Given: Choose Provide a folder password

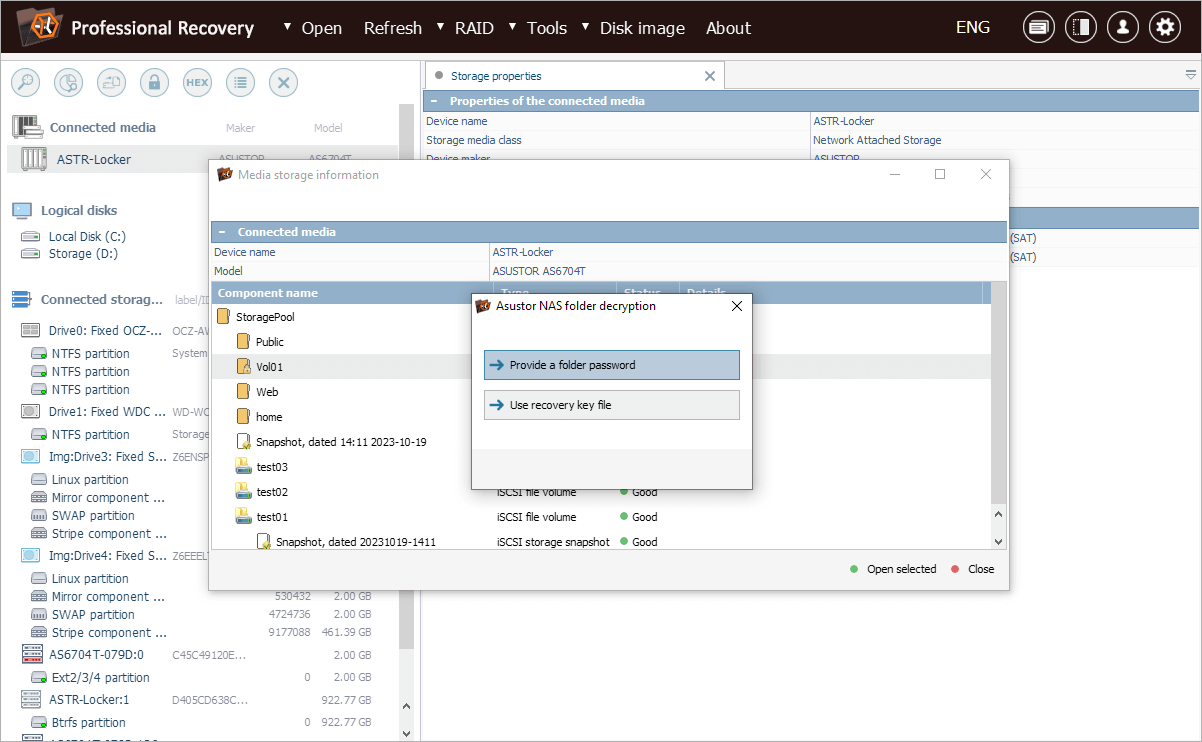Looking at the screenshot, I should click(x=611, y=365).
